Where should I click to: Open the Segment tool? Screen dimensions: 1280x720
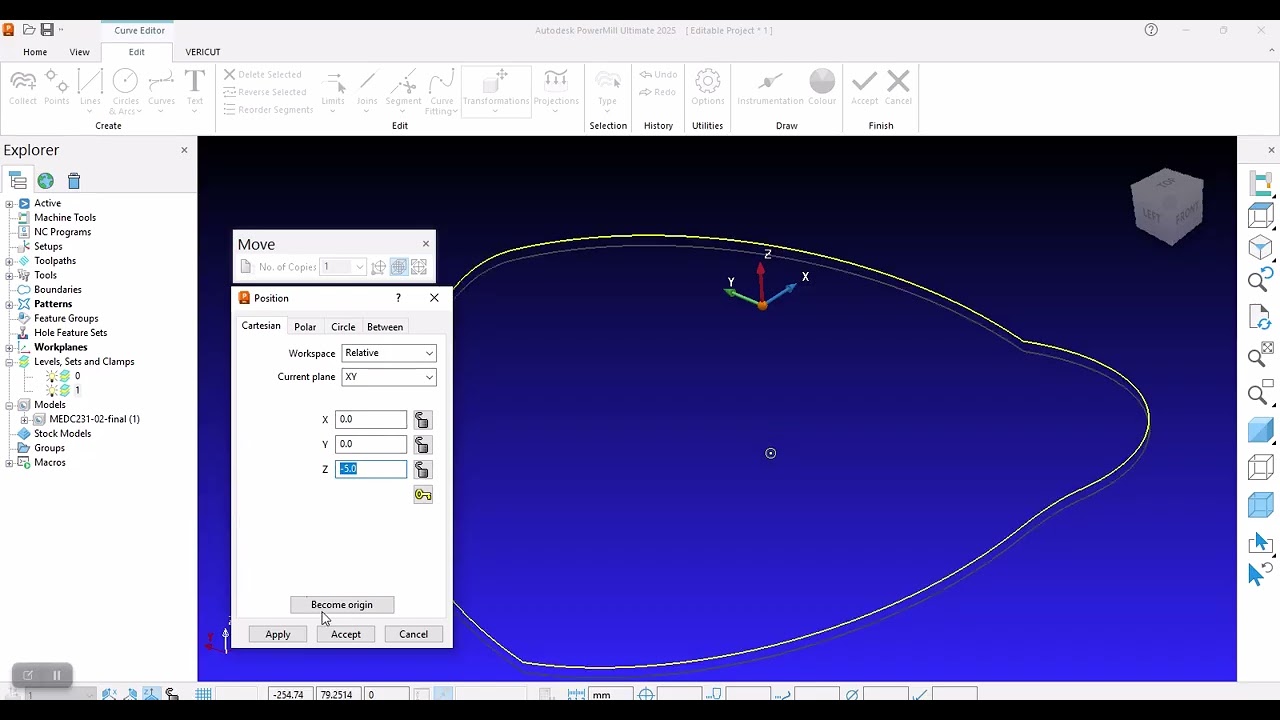(403, 90)
